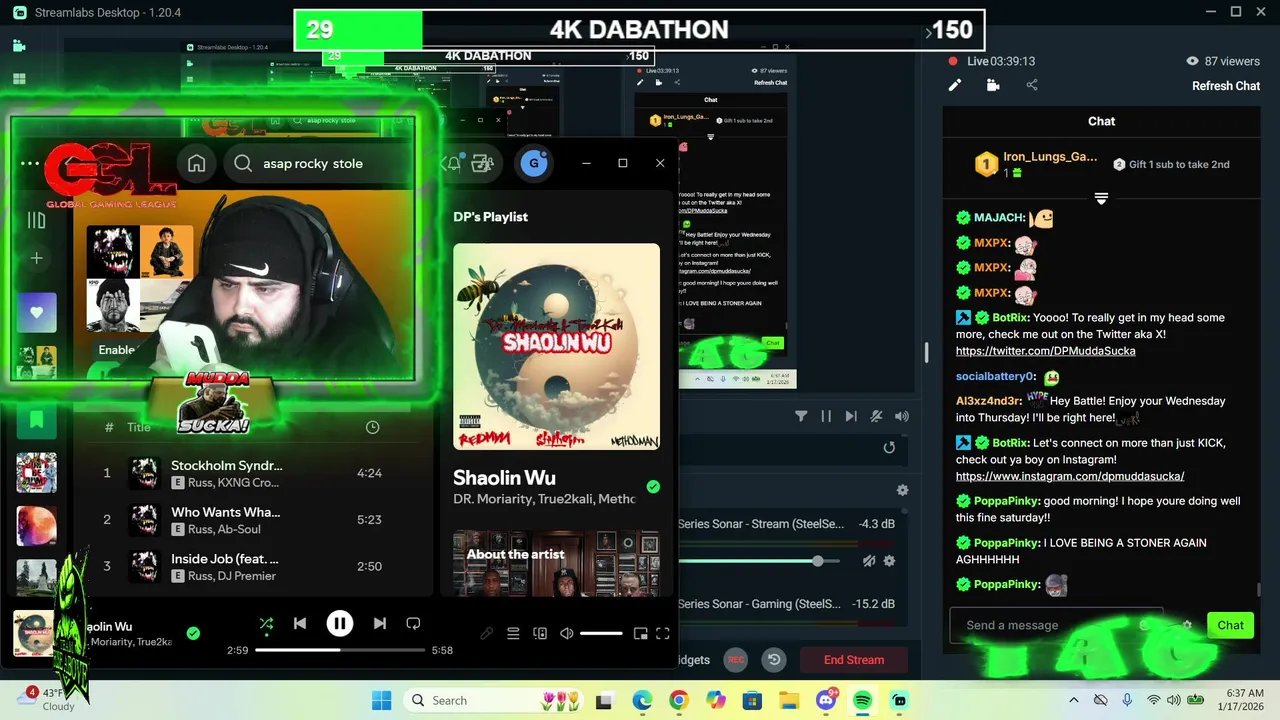The height and width of the screenshot is (720, 1280).
Task: Open the Streamlabs camera clip icon
Action: pyautogui.click(x=993, y=85)
